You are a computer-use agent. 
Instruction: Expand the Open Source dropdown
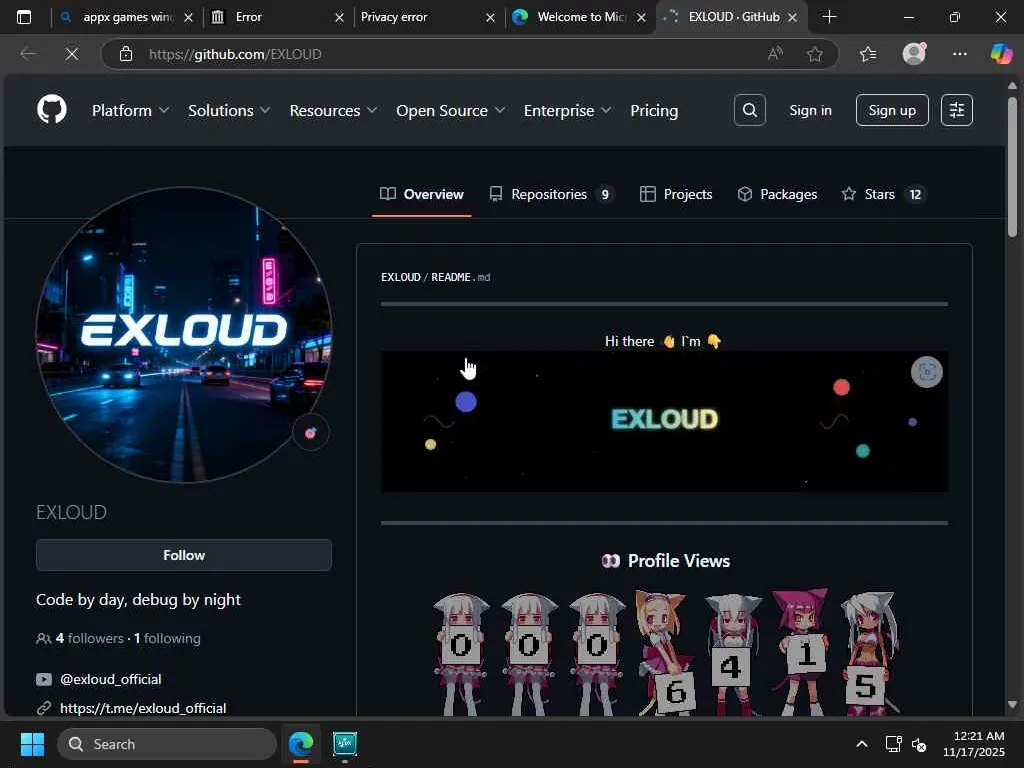point(451,110)
